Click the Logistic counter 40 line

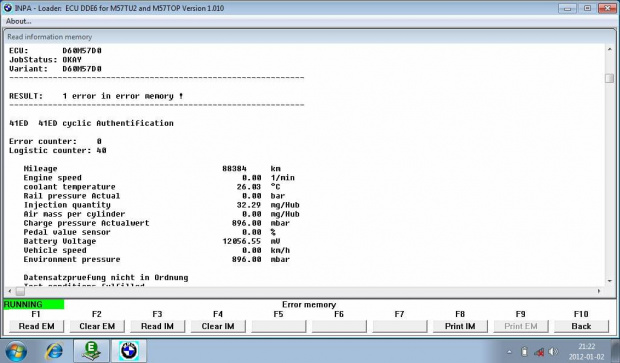pyautogui.click(x=58, y=151)
